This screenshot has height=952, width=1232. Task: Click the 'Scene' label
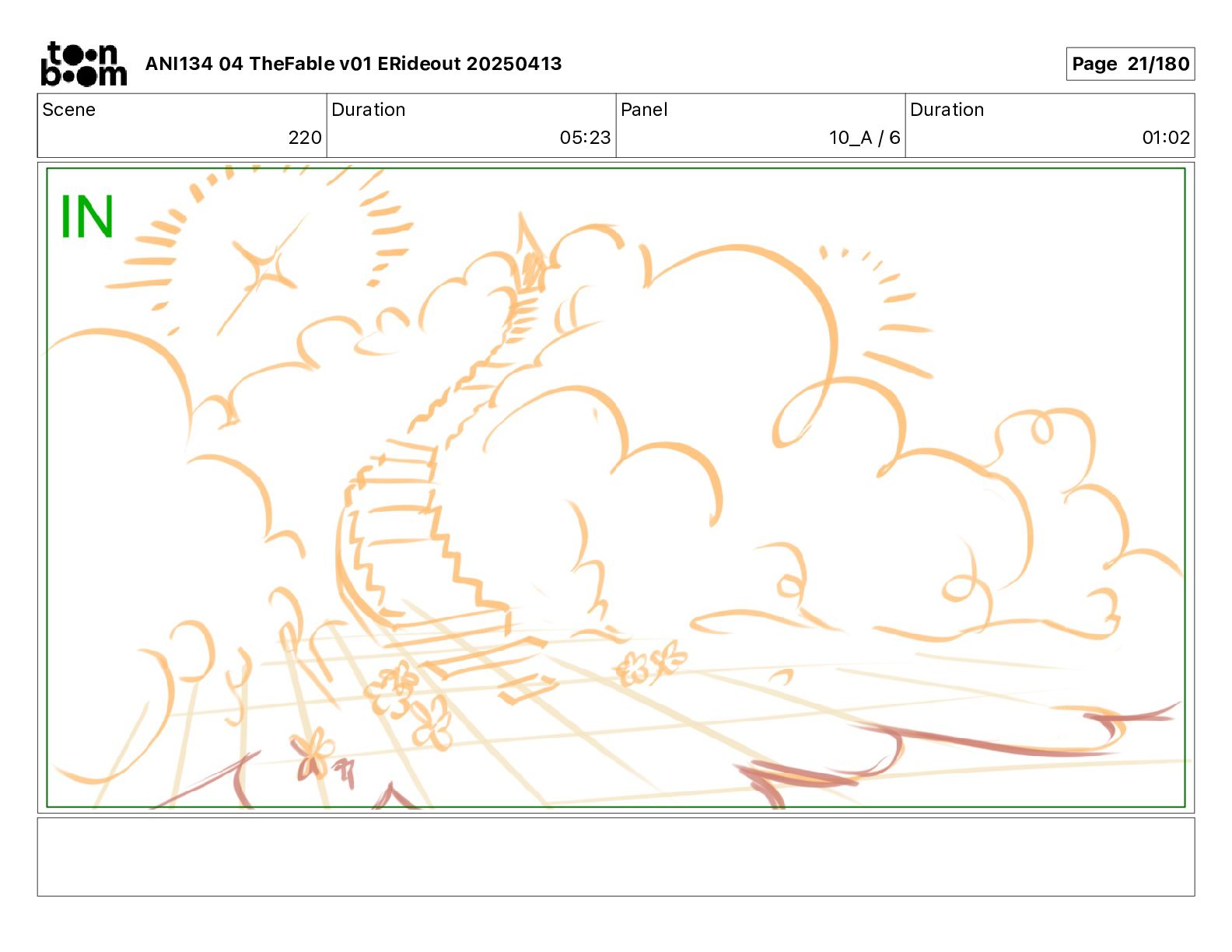68,110
